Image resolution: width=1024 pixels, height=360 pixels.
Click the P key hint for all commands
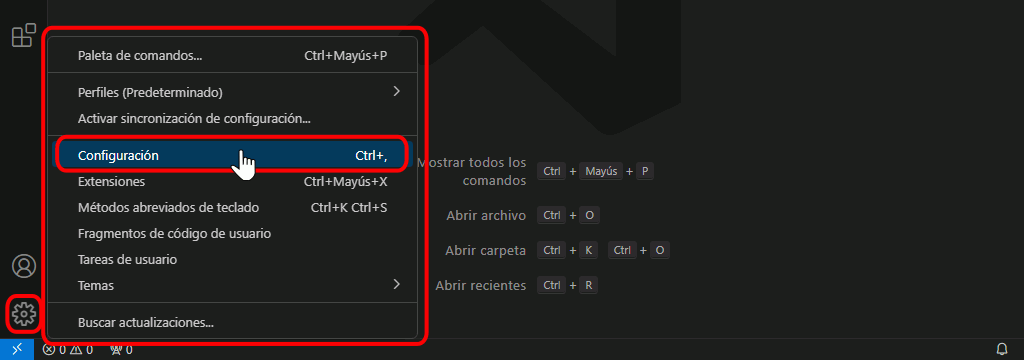[645, 171]
